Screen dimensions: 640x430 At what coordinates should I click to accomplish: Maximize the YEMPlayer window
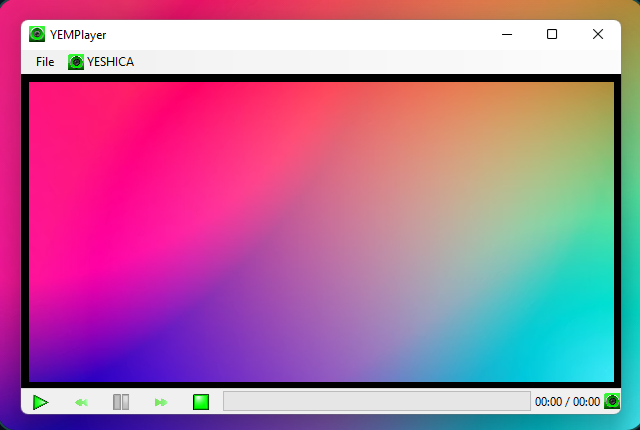(552, 35)
